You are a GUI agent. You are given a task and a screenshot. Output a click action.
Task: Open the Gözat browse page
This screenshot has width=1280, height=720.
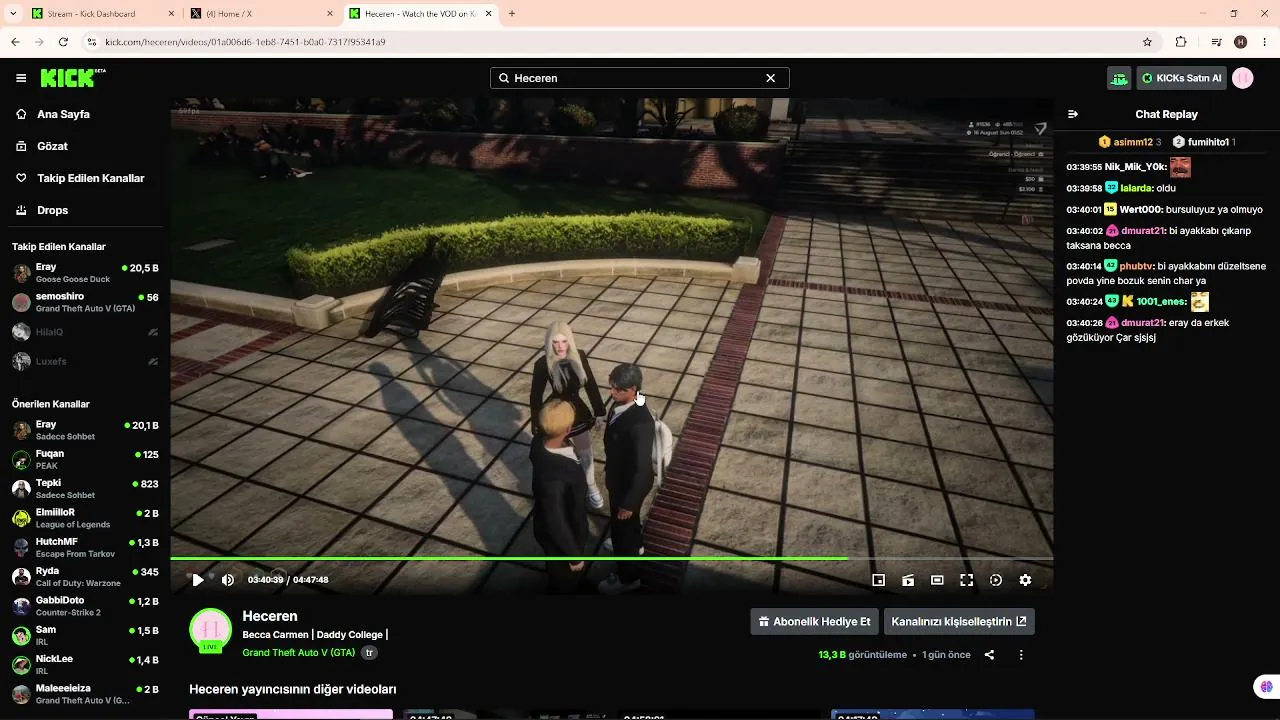point(52,146)
